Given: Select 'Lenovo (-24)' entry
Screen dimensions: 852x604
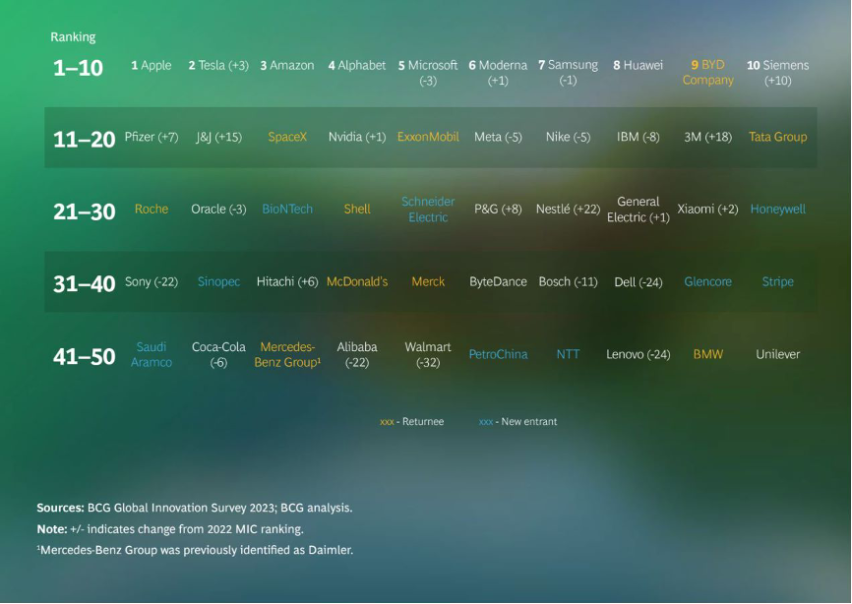Looking at the screenshot, I should pyautogui.click(x=638, y=355).
